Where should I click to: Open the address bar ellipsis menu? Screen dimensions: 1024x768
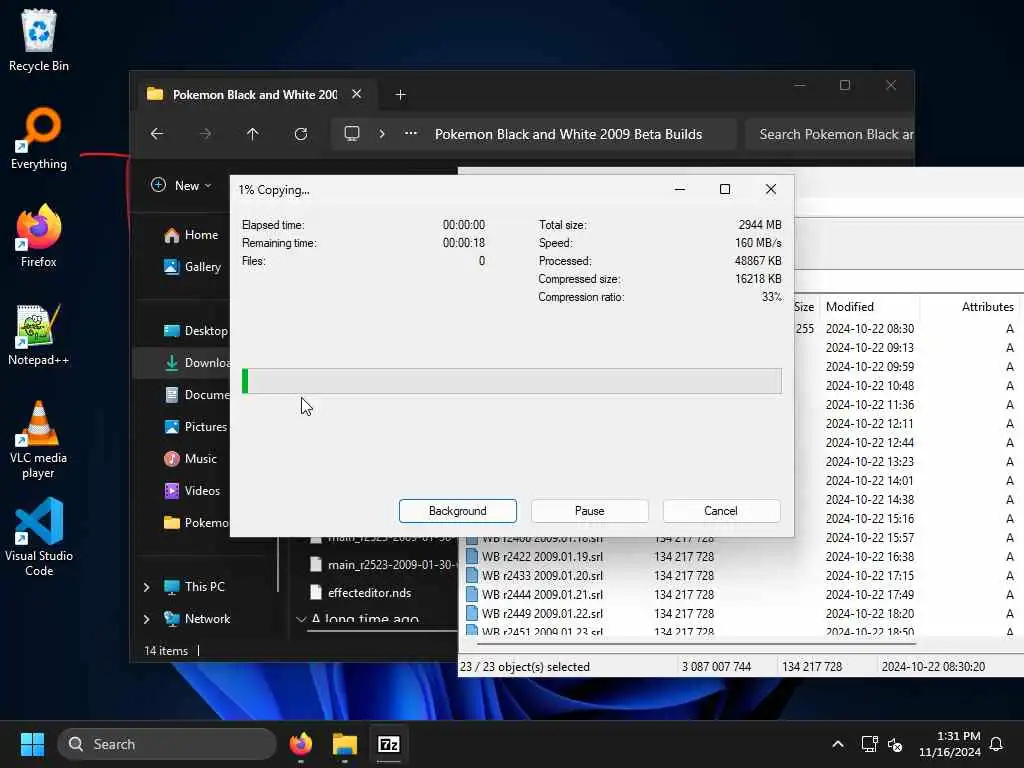click(411, 134)
